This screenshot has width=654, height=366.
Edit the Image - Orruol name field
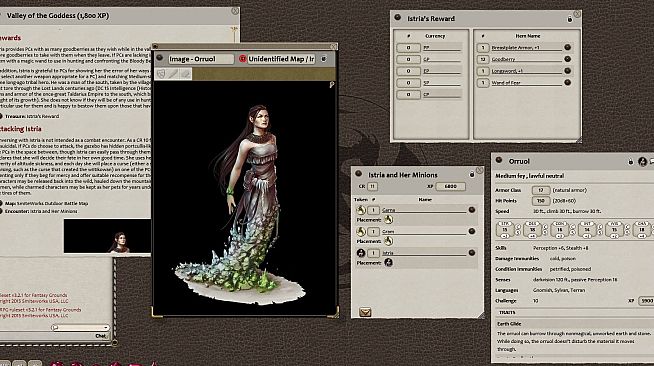(x=201, y=59)
